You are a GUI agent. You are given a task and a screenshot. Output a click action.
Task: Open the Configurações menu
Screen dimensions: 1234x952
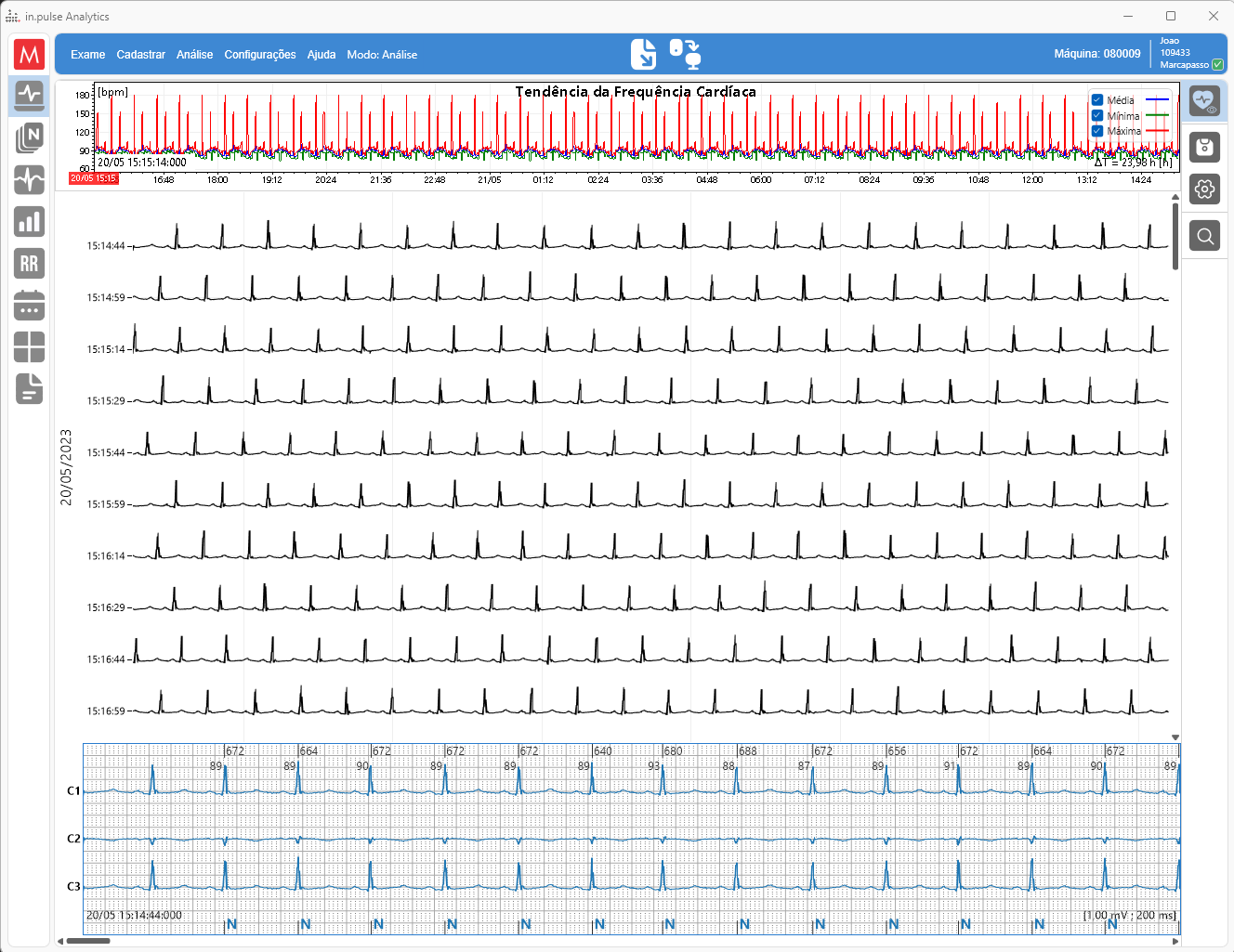click(x=260, y=54)
